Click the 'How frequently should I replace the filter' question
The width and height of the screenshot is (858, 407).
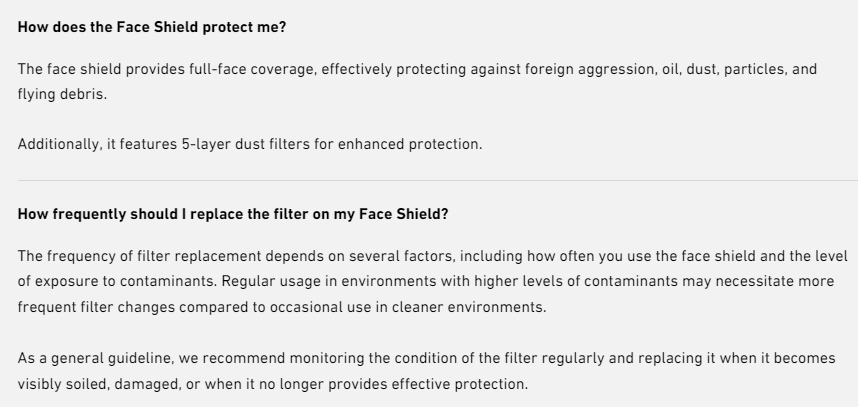pos(233,214)
